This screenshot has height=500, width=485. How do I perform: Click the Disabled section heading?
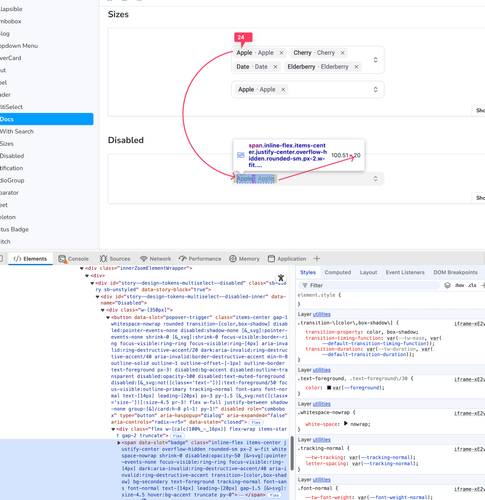click(126, 140)
